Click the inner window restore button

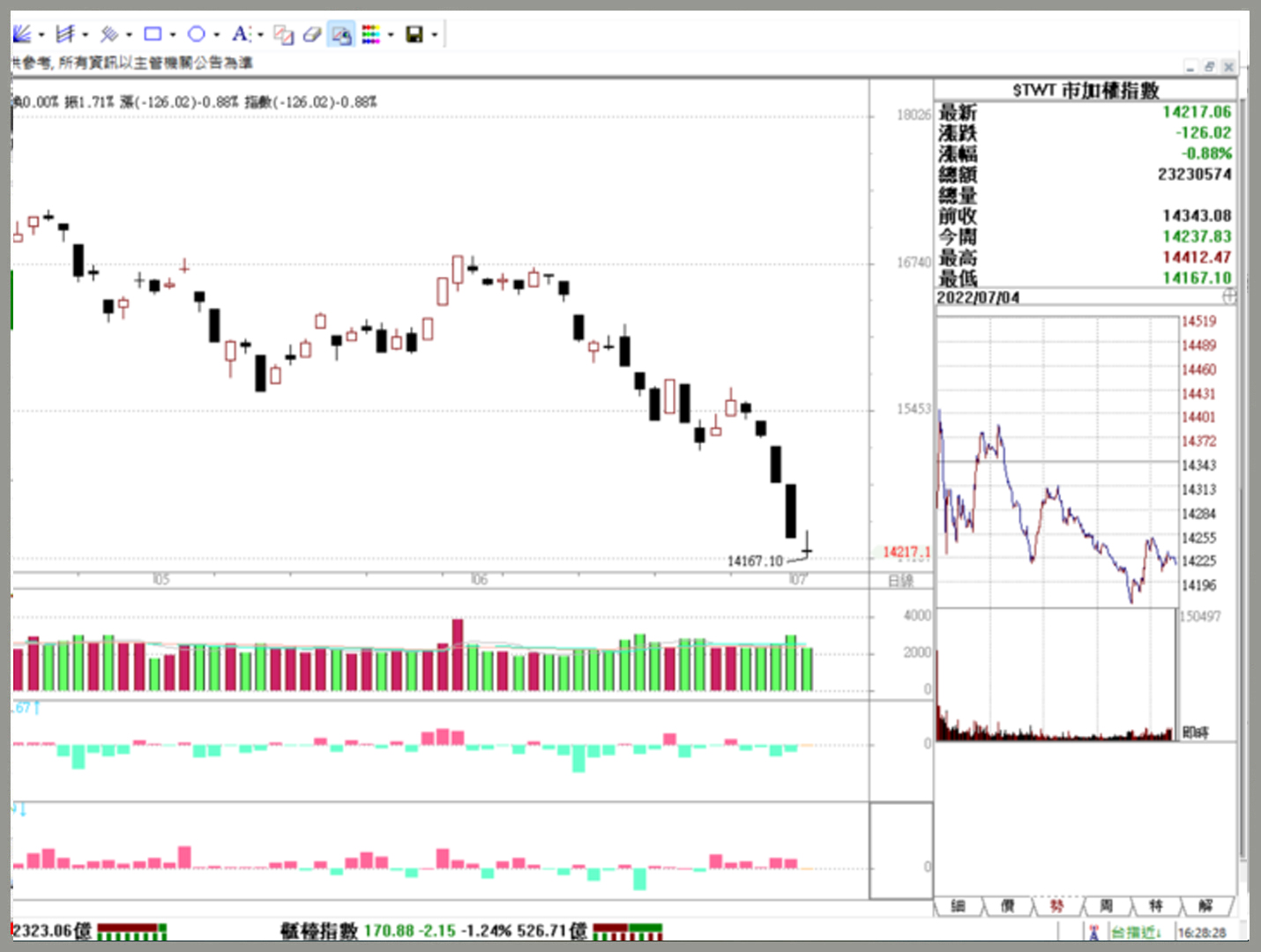coord(1209,66)
